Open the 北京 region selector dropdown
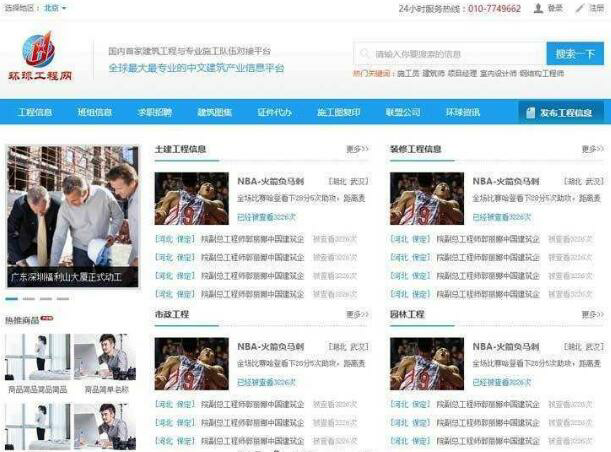The image size is (611, 452). (56, 8)
